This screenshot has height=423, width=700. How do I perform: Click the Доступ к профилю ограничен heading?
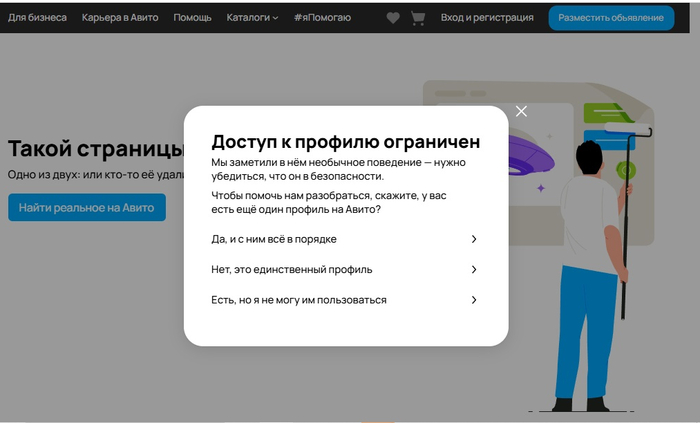346,142
